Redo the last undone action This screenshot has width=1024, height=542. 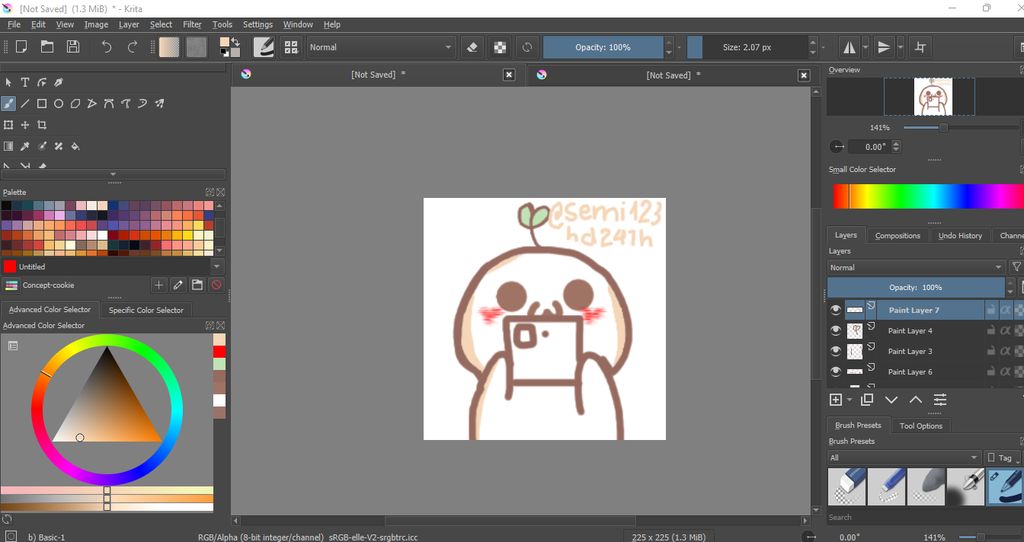[x=132, y=47]
